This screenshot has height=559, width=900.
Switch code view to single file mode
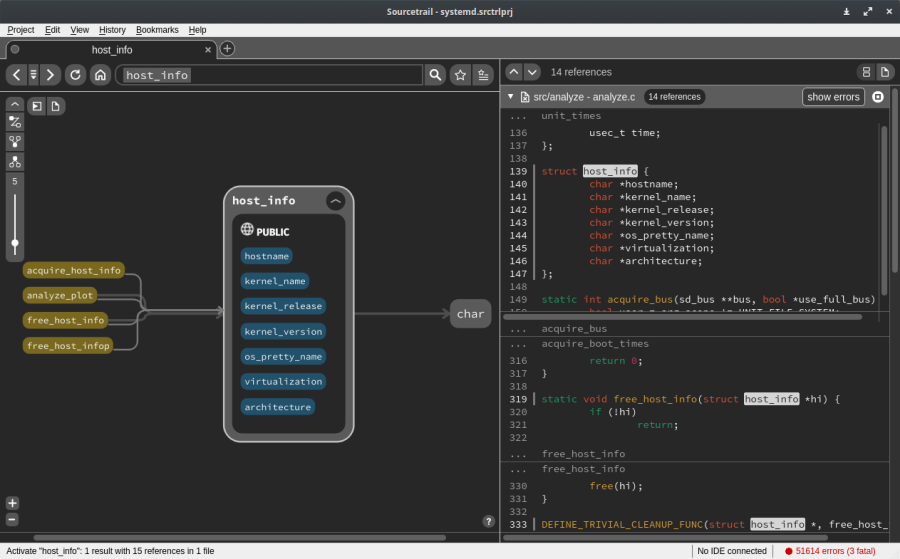pos(884,72)
